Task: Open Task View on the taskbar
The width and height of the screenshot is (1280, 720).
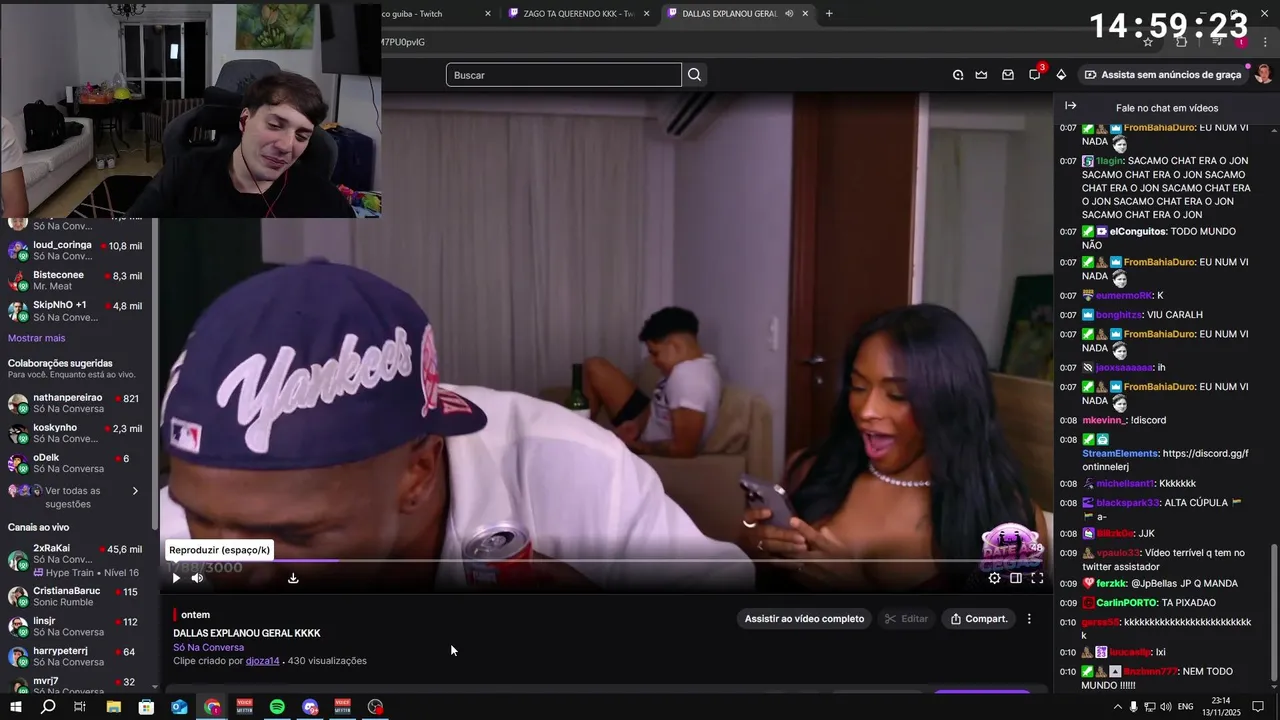Action: point(80,707)
